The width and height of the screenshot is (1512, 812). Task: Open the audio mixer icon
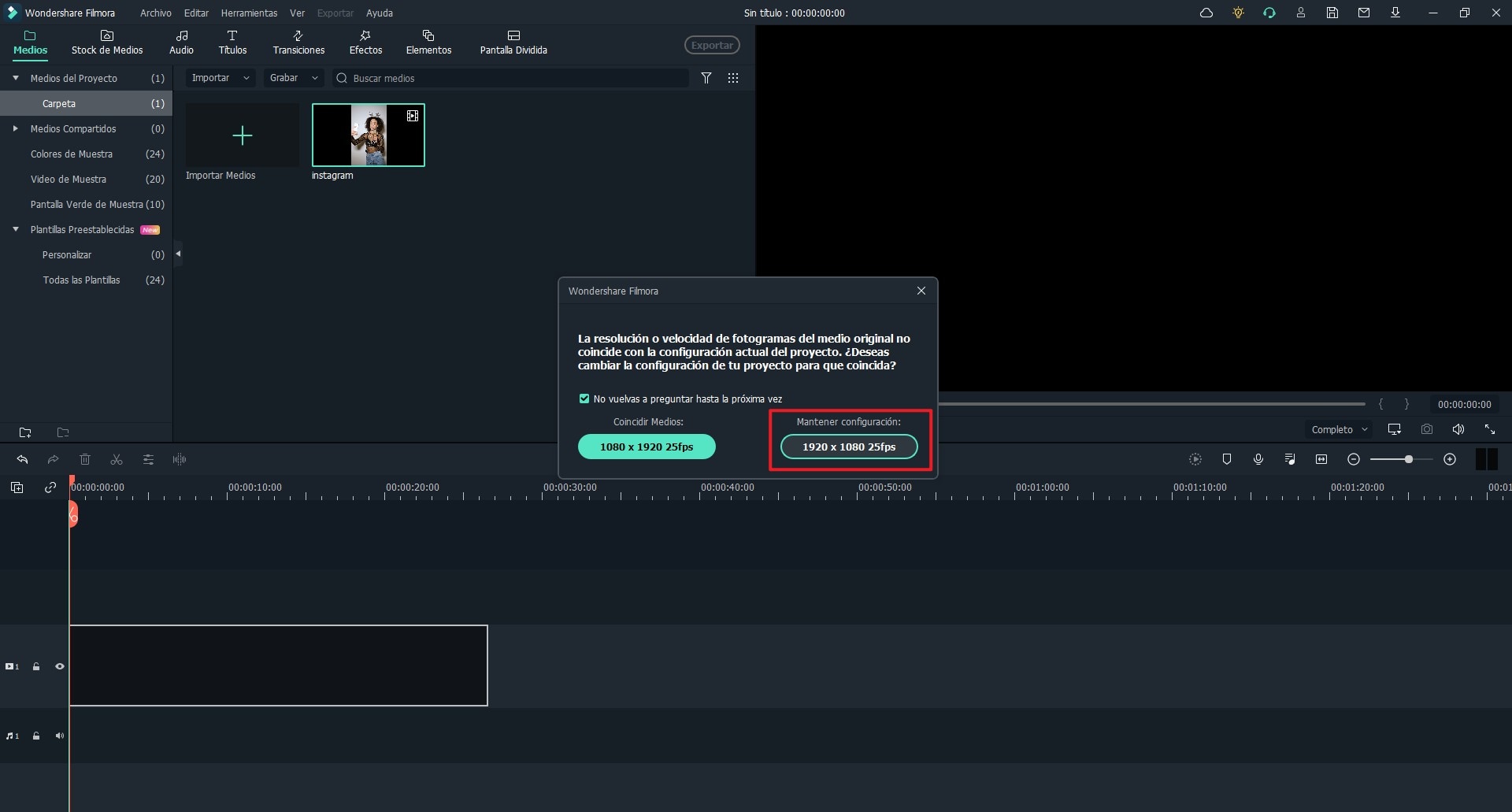coord(1290,459)
